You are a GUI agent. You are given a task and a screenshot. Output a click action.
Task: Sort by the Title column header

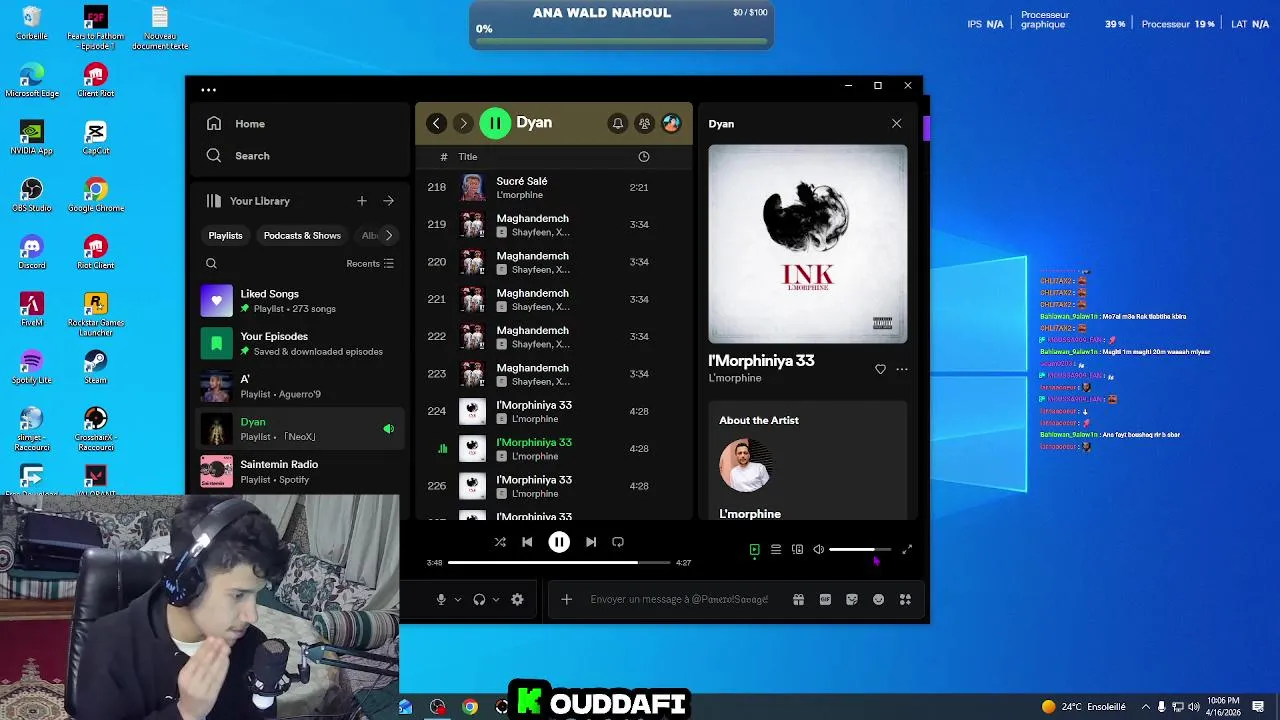(468, 157)
